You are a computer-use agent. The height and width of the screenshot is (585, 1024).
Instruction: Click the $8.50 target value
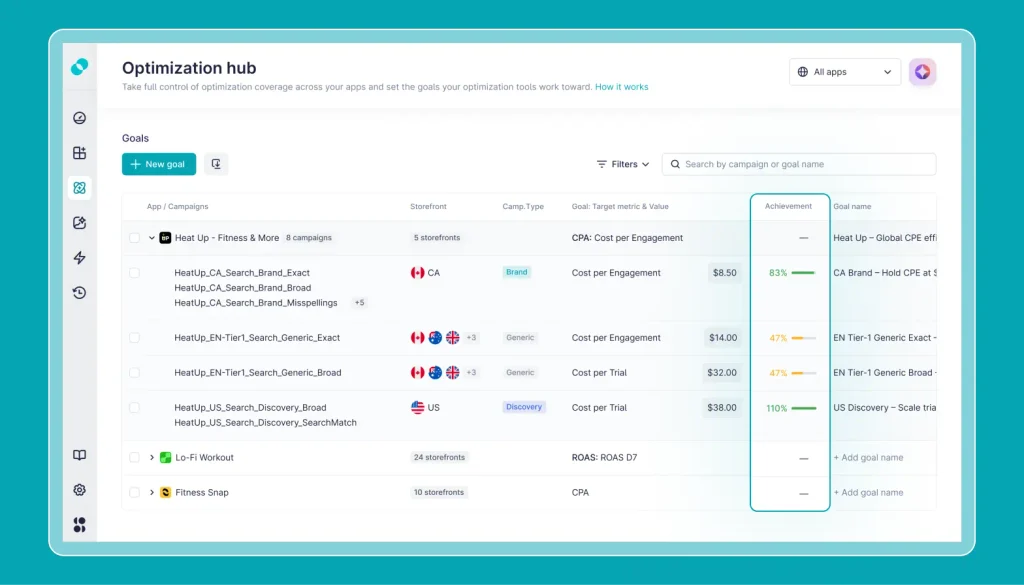coord(724,273)
